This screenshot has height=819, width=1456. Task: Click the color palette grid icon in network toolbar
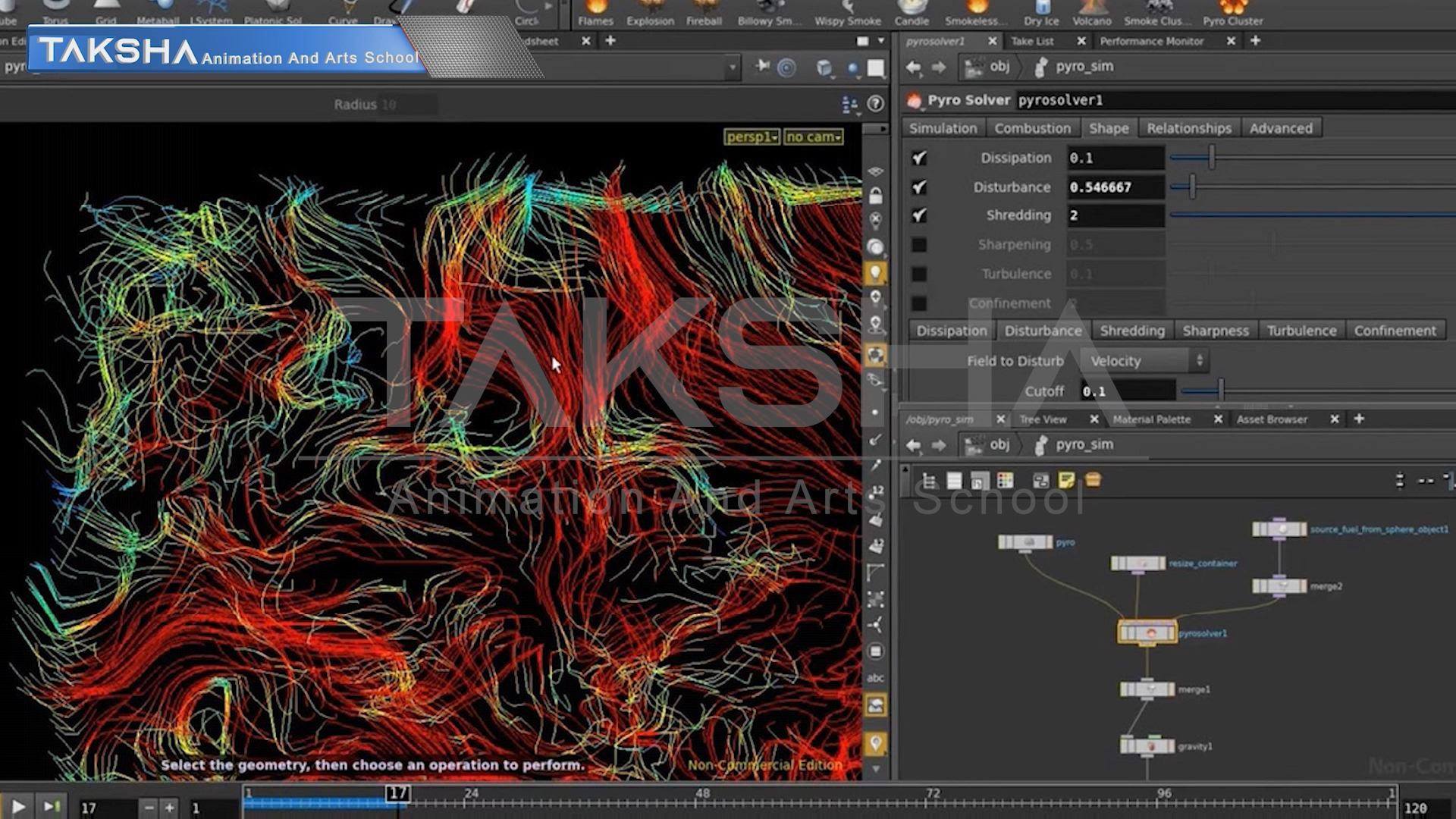[x=1006, y=480]
